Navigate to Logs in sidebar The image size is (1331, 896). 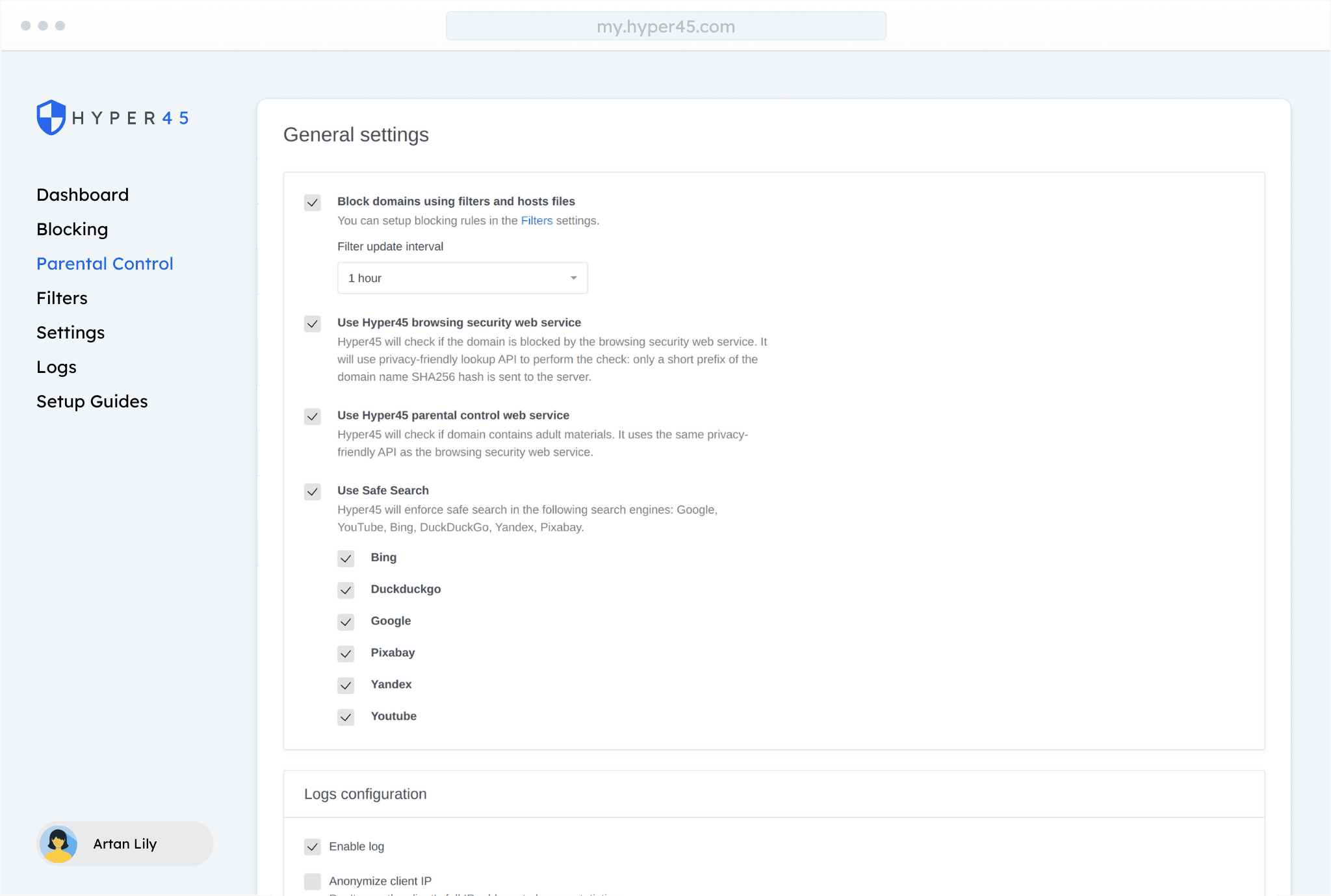(57, 367)
